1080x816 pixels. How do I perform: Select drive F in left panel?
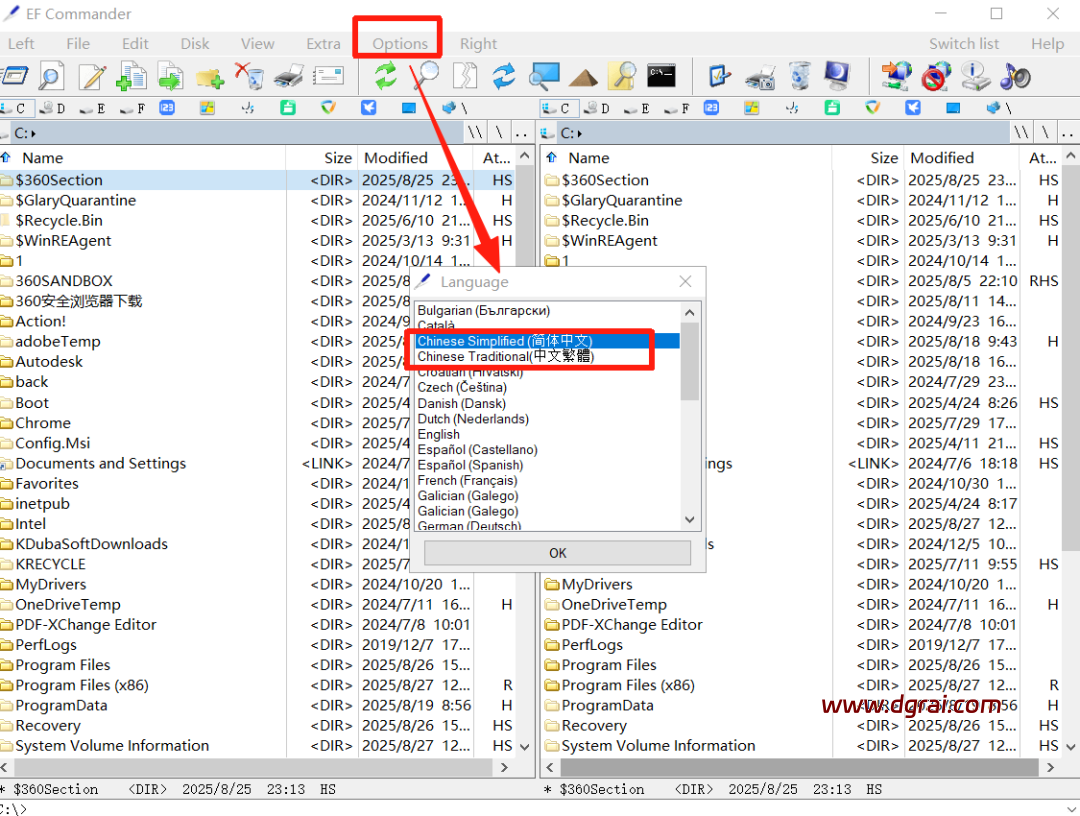tap(133, 108)
